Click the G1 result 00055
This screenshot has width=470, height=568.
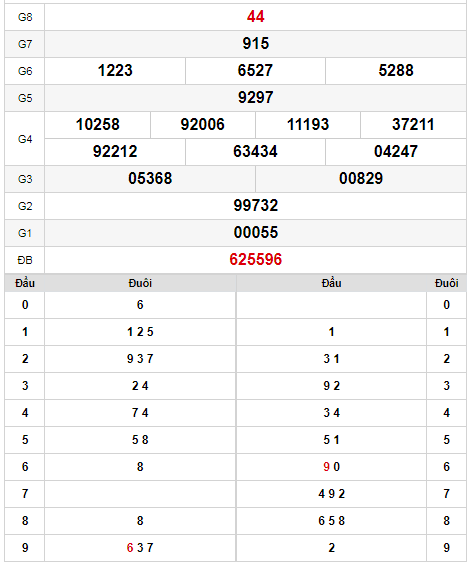tap(255, 233)
